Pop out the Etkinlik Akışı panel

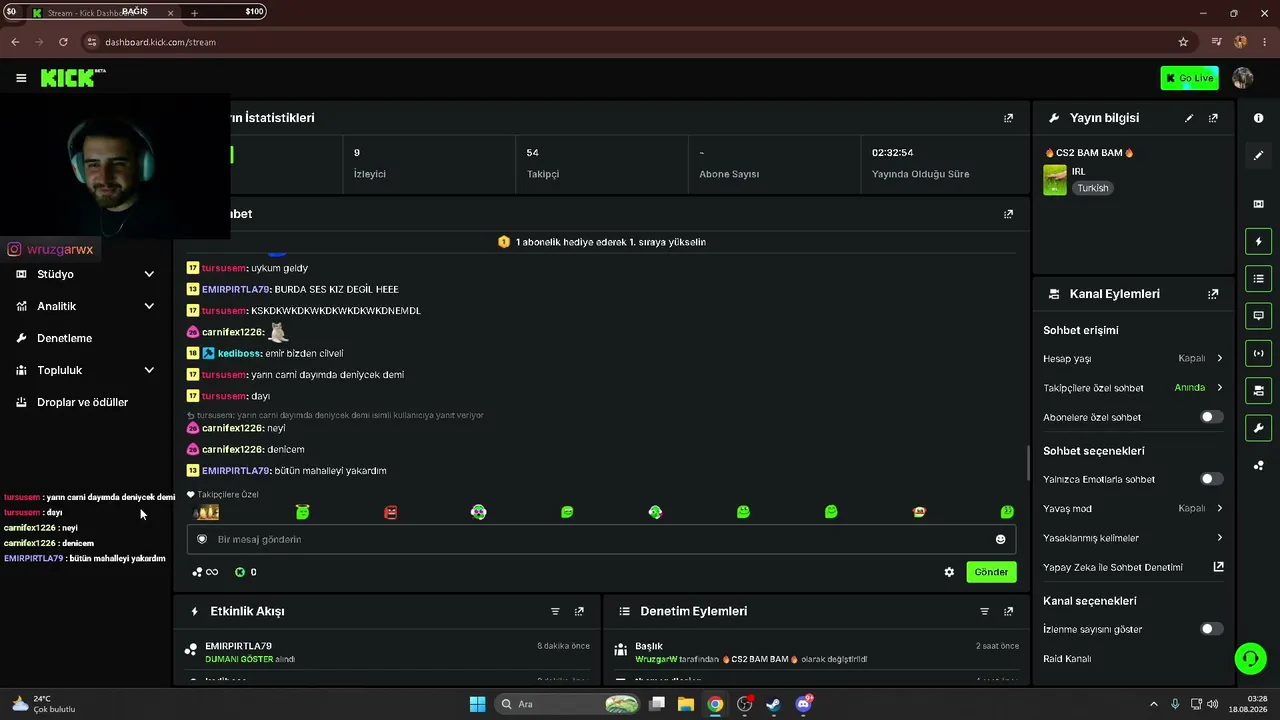579,611
